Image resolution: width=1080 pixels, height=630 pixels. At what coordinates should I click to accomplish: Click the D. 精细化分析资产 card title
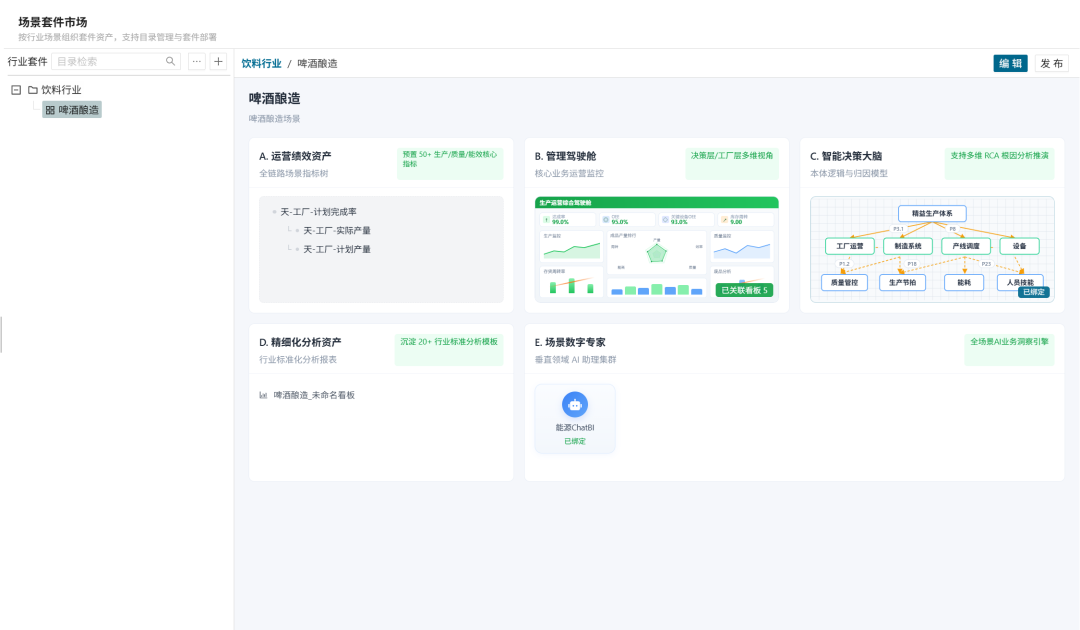pos(300,342)
